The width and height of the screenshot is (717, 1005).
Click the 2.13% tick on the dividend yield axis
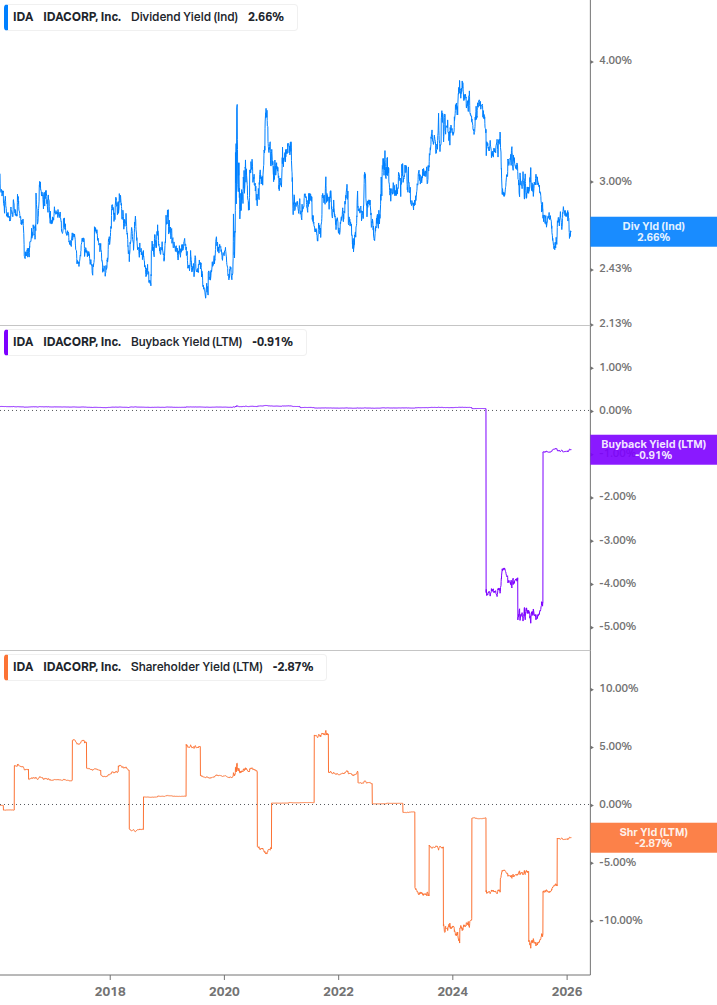(x=615, y=324)
